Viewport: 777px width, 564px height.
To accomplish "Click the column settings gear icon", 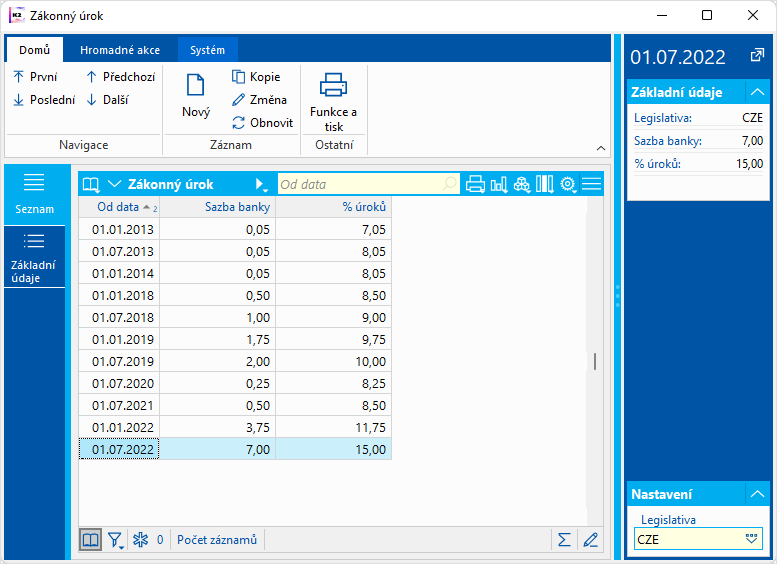I will pyautogui.click(x=568, y=184).
